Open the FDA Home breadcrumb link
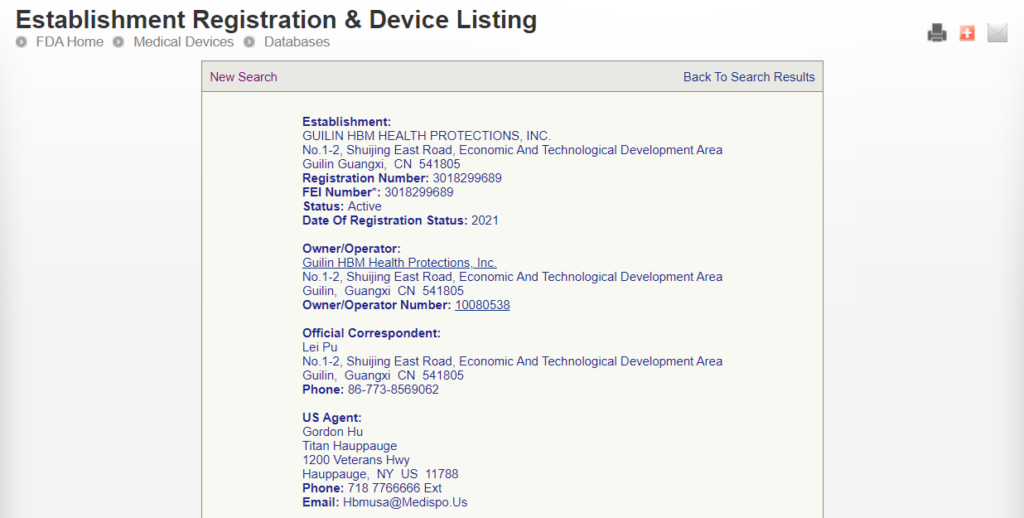Viewport: 1024px width, 518px height. click(69, 42)
